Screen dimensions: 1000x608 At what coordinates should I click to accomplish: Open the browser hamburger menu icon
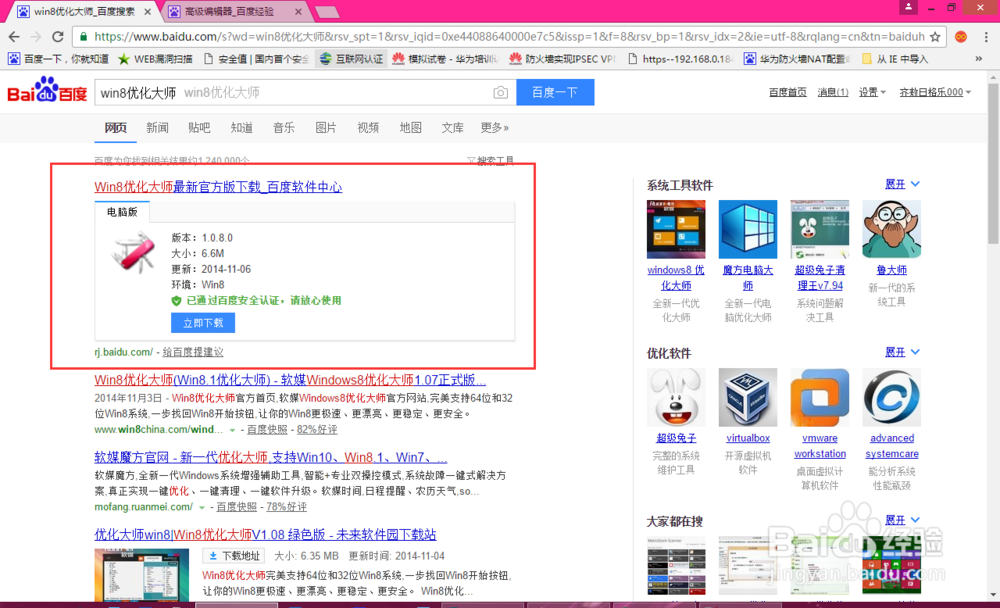coord(985,35)
